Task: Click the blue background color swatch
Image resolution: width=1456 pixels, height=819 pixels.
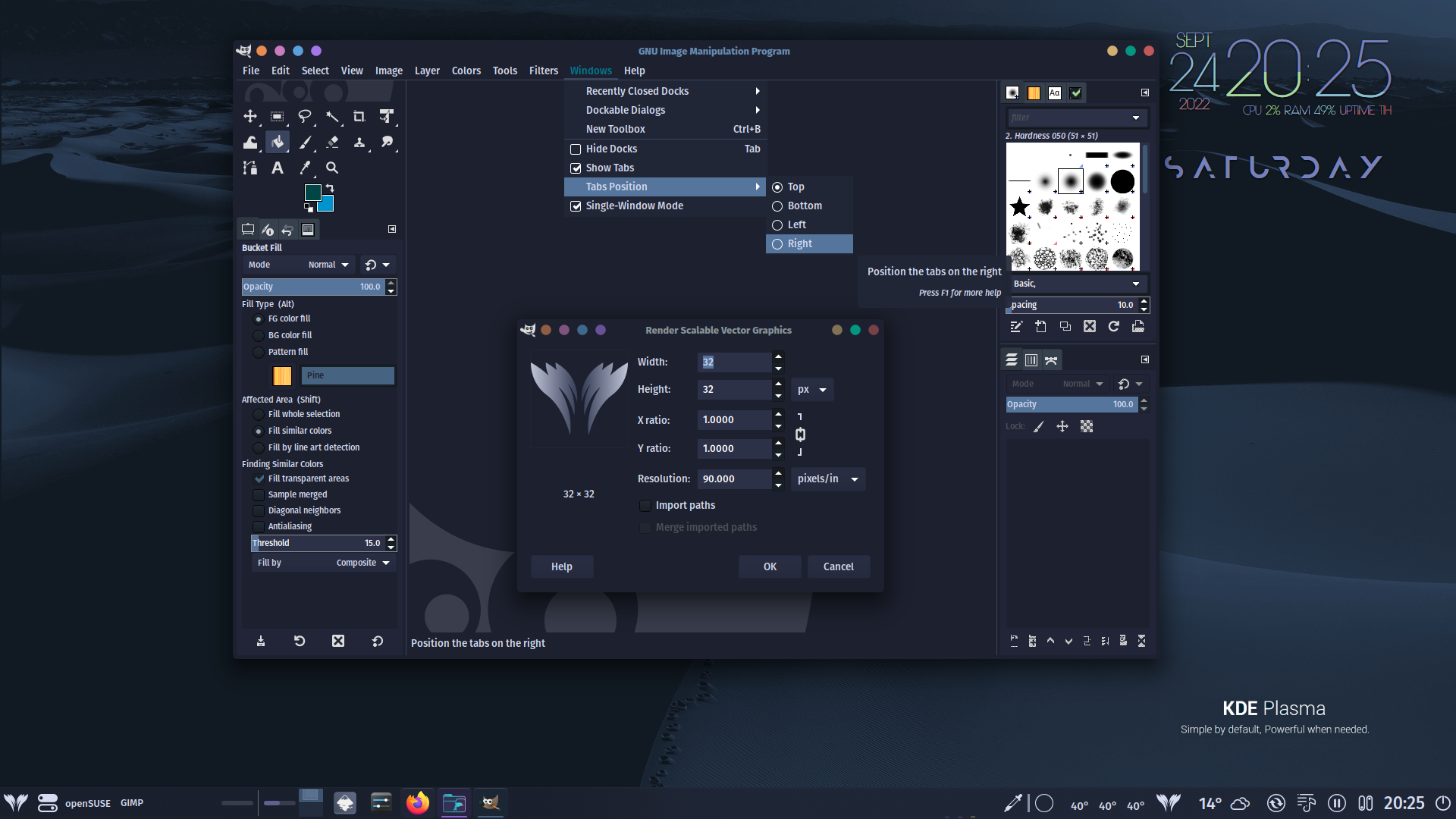Action: point(328,205)
